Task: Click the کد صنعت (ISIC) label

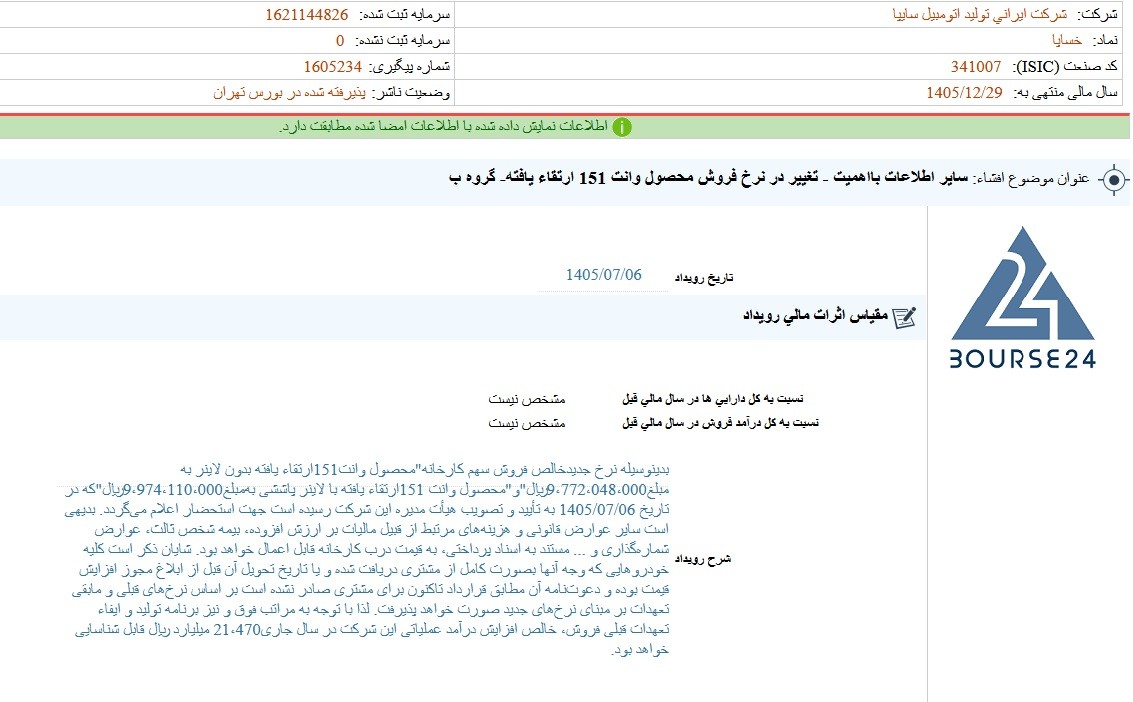Action: (1066, 66)
